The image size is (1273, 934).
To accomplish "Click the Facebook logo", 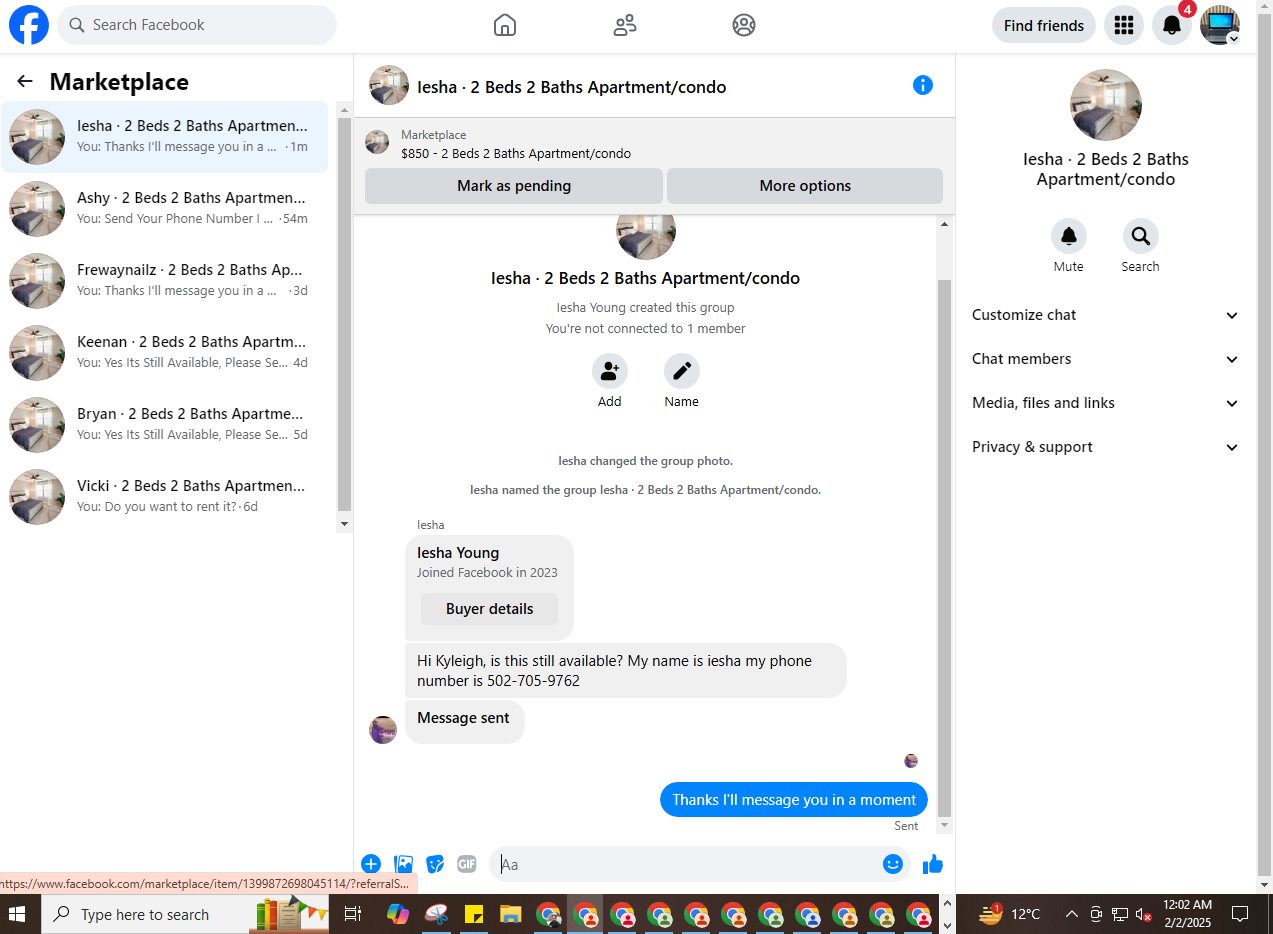I will point(29,25).
